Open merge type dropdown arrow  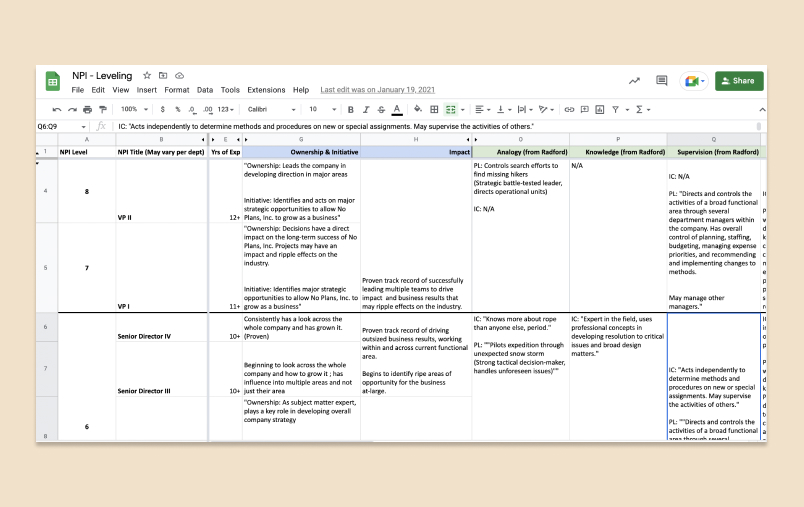tap(463, 110)
